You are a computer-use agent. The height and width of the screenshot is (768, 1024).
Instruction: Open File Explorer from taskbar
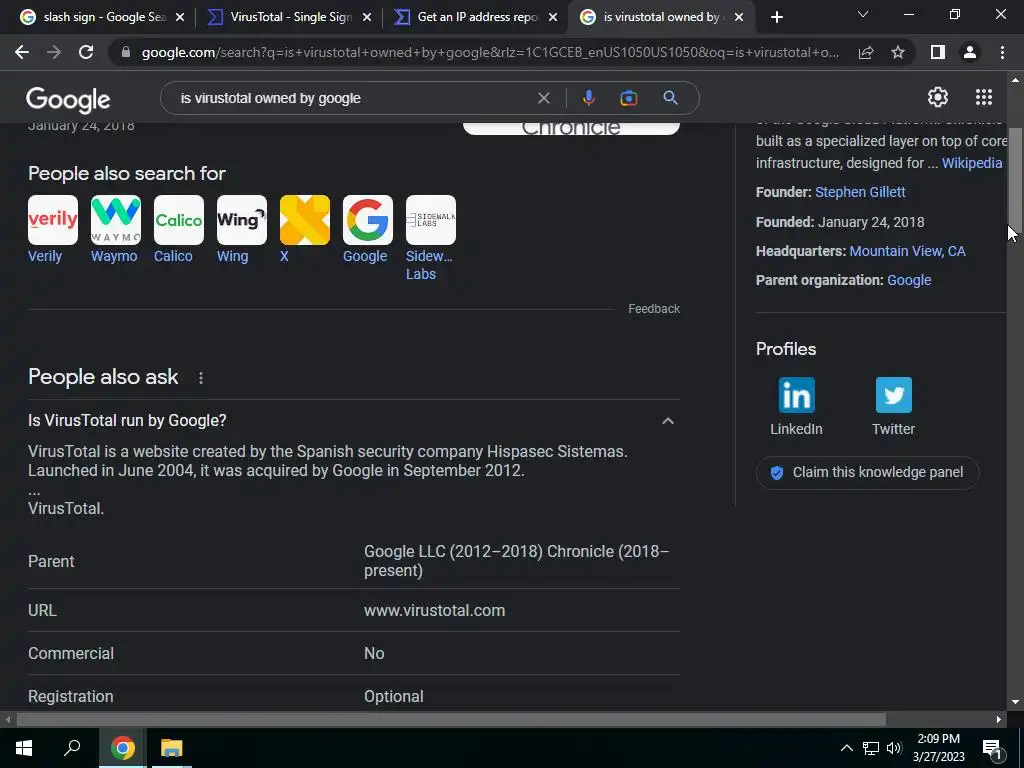(172, 748)
